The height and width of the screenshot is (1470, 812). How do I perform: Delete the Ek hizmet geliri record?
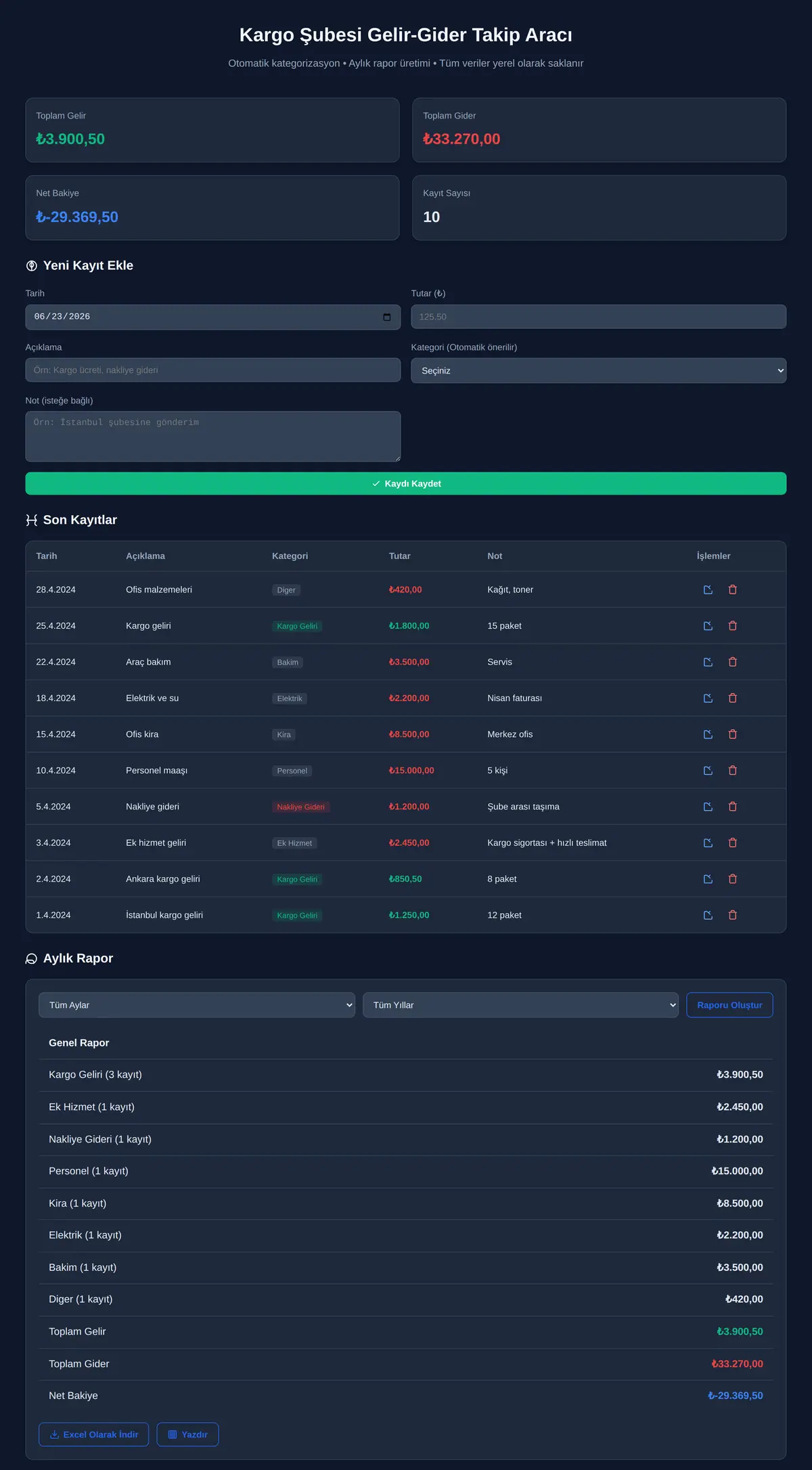click(732, 843)
